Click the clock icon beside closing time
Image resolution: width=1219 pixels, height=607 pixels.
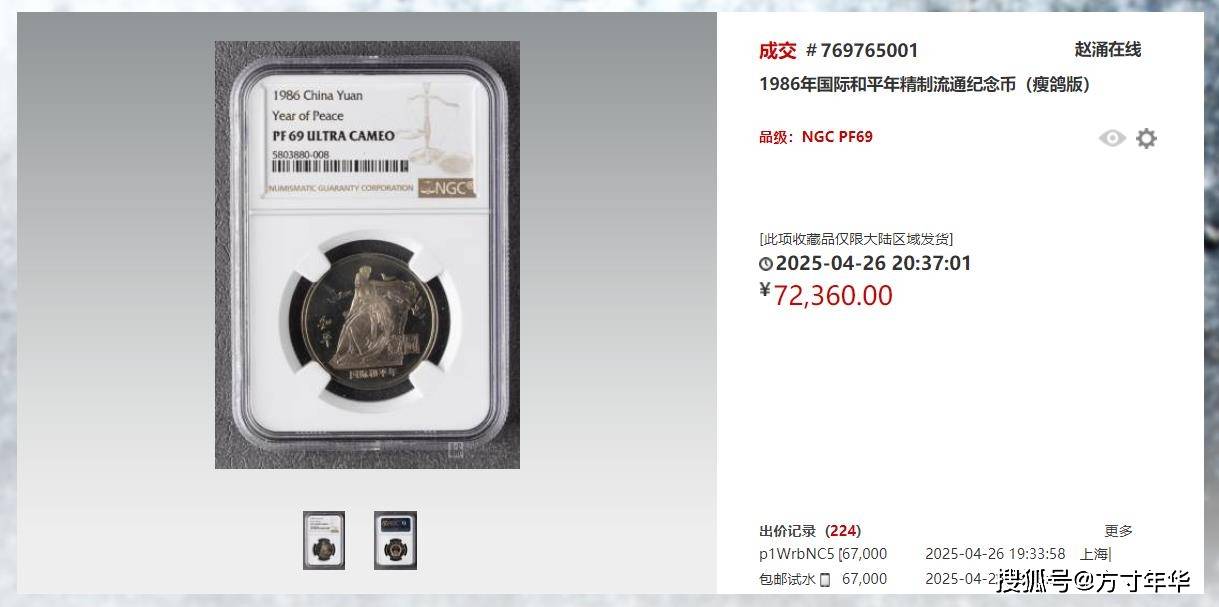(x=766, y=264)
